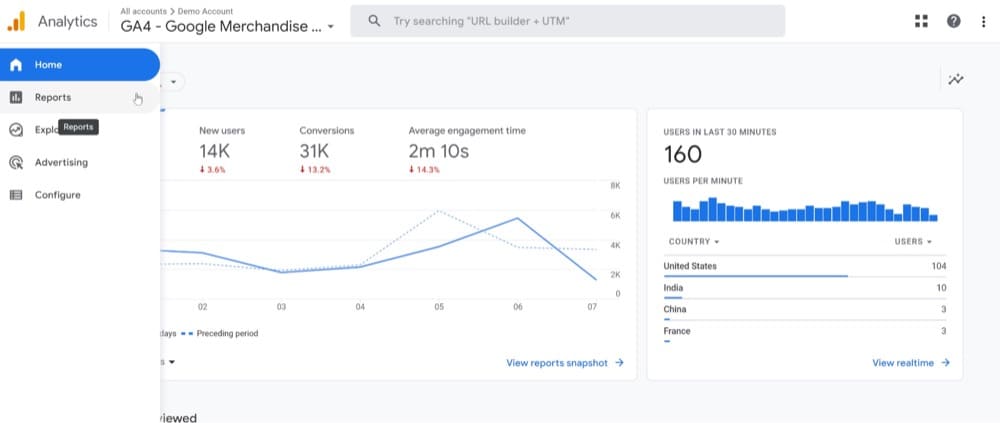Open the Google apps grid icon
The image size is (1000, 423).
921,21
